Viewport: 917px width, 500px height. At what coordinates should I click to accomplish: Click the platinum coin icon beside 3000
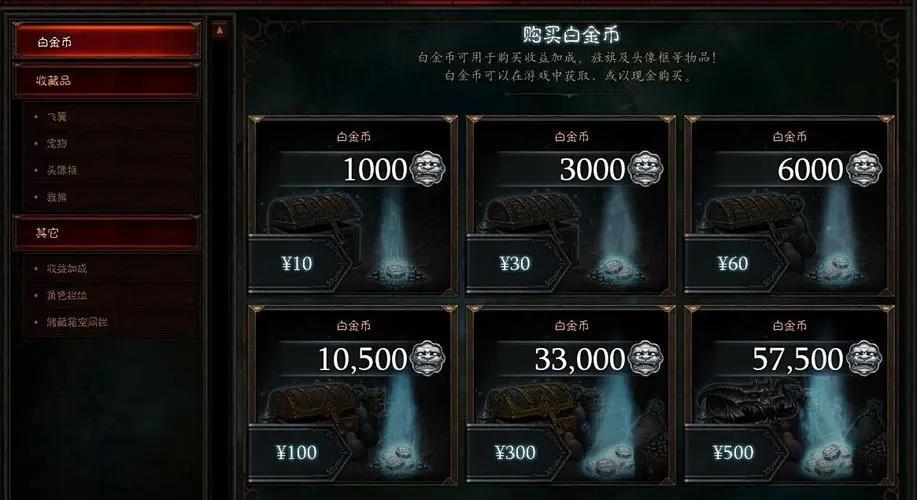pos(646,169)
